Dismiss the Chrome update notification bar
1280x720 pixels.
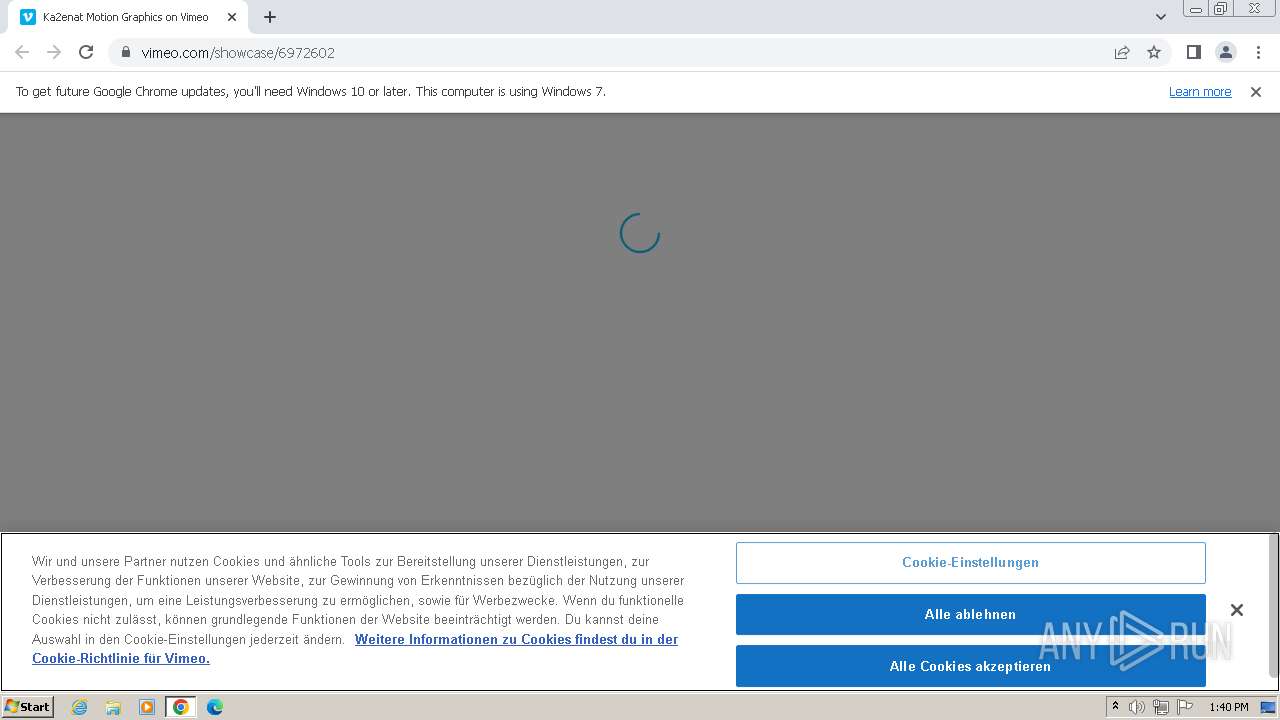pos(1256,91)
